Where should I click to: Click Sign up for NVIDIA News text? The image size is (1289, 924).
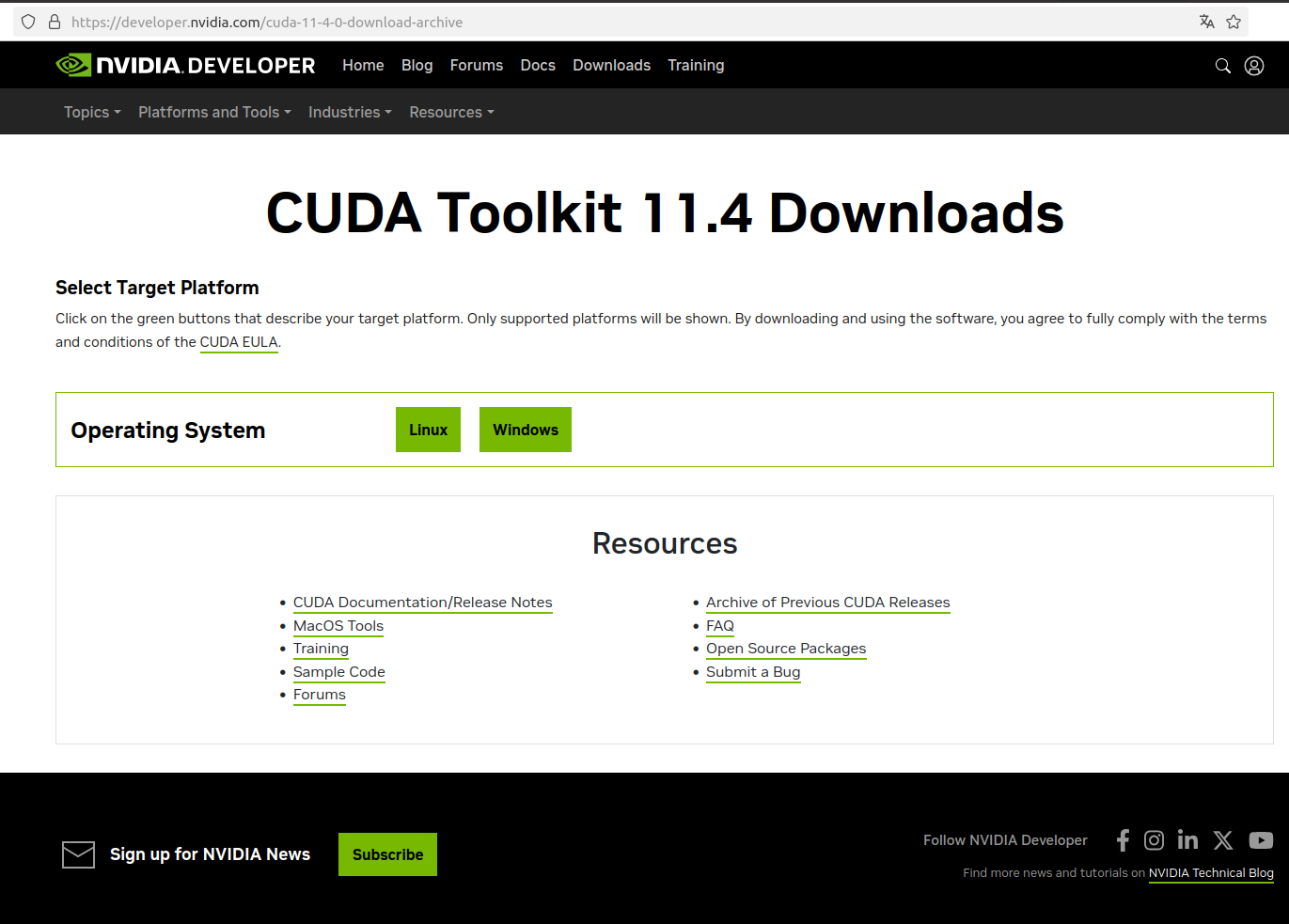(210, 854)
